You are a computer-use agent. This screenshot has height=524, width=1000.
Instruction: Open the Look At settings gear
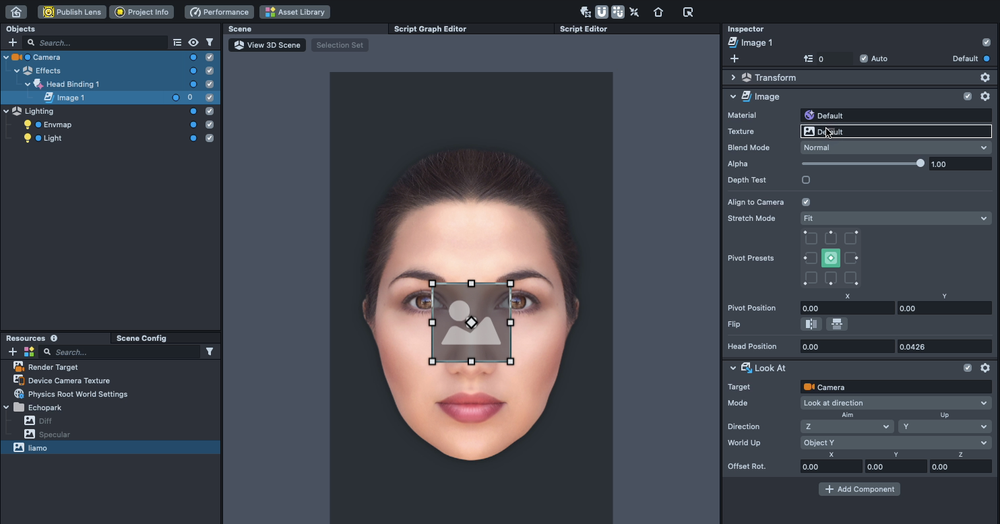(x=985, y=368)
